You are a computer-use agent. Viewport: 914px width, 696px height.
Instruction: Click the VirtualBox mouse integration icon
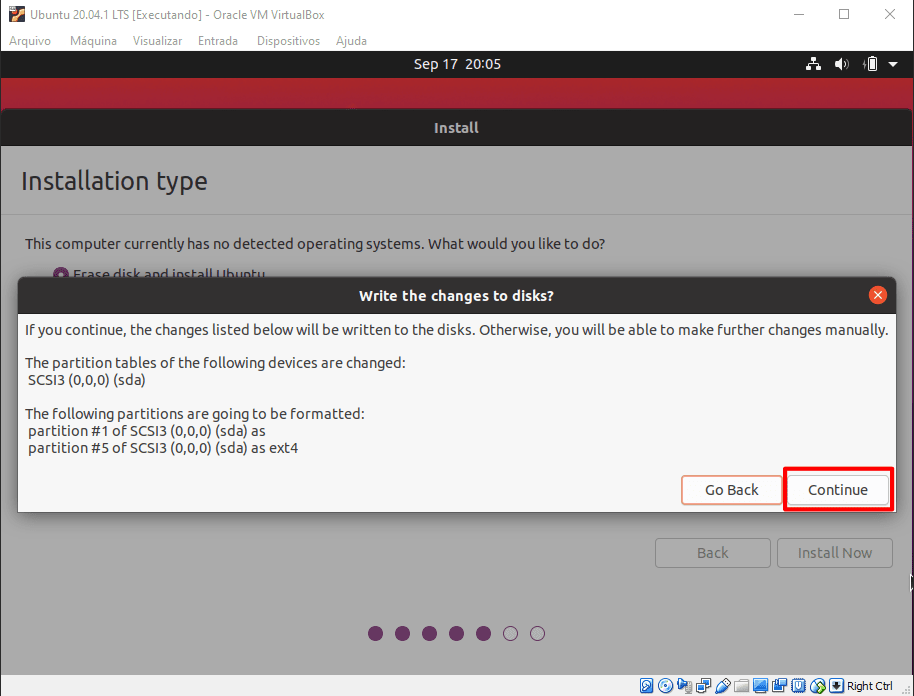(x=818, y=686)
